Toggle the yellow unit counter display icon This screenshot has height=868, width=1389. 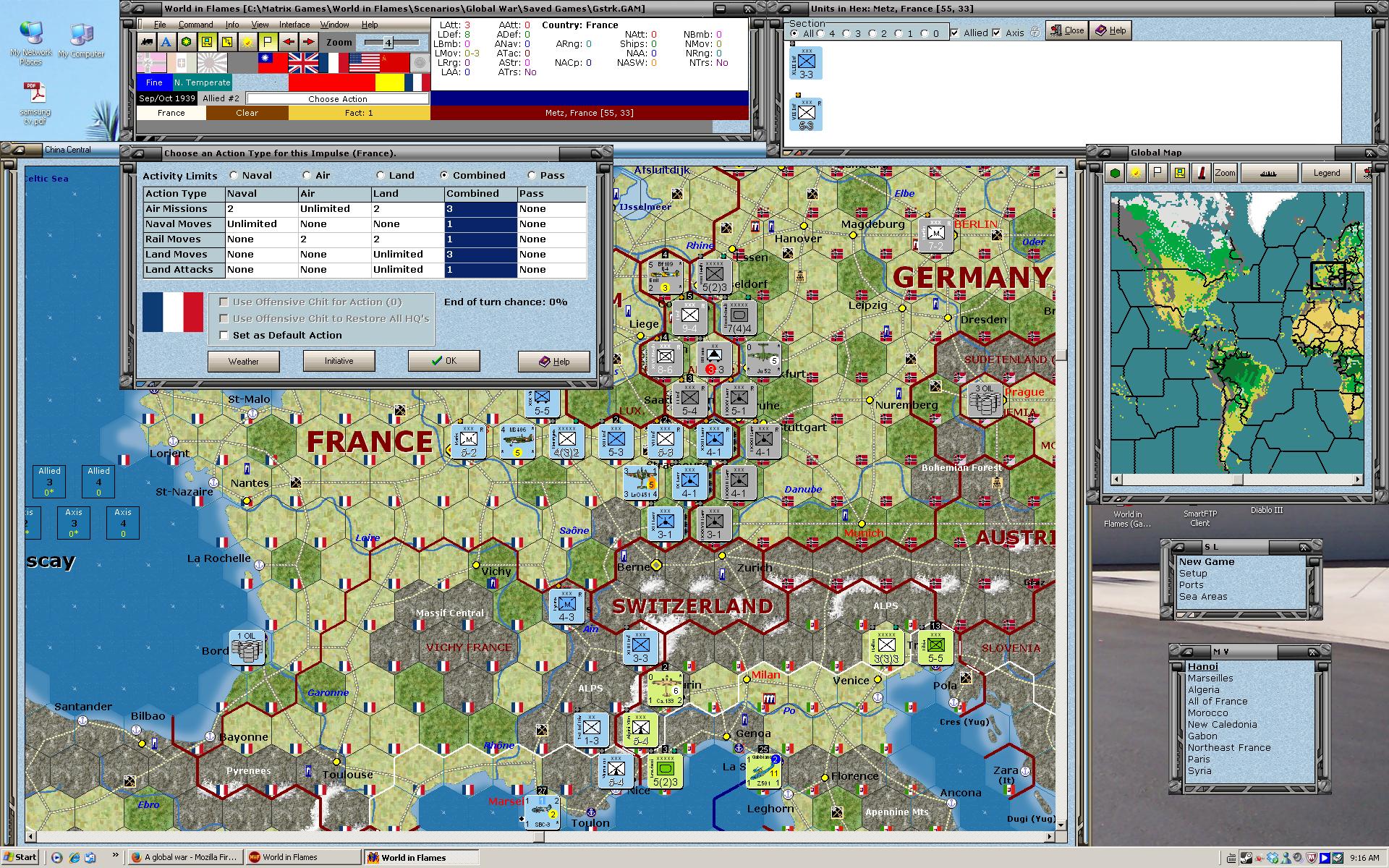[207, 42]
